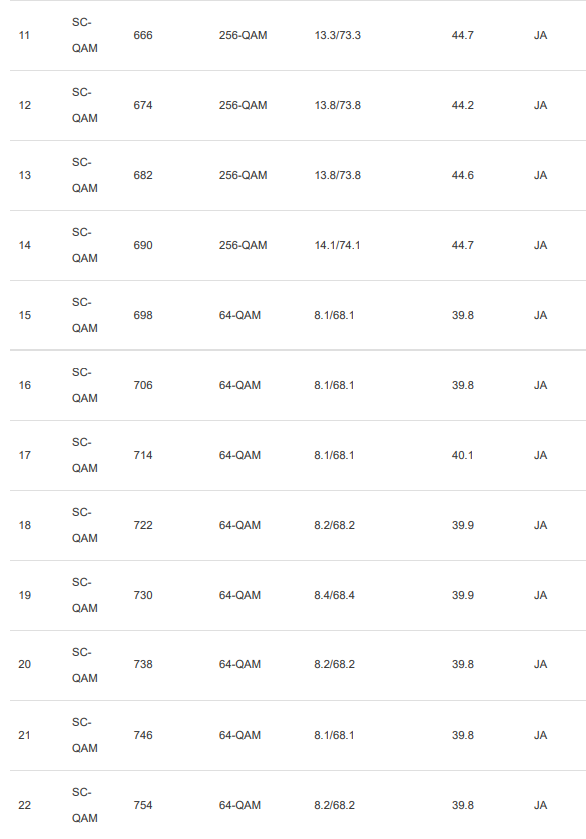Select SC-QAM type for channel 16
The width and height of the screenshot is (586, 839).
(x=85, y=385)
